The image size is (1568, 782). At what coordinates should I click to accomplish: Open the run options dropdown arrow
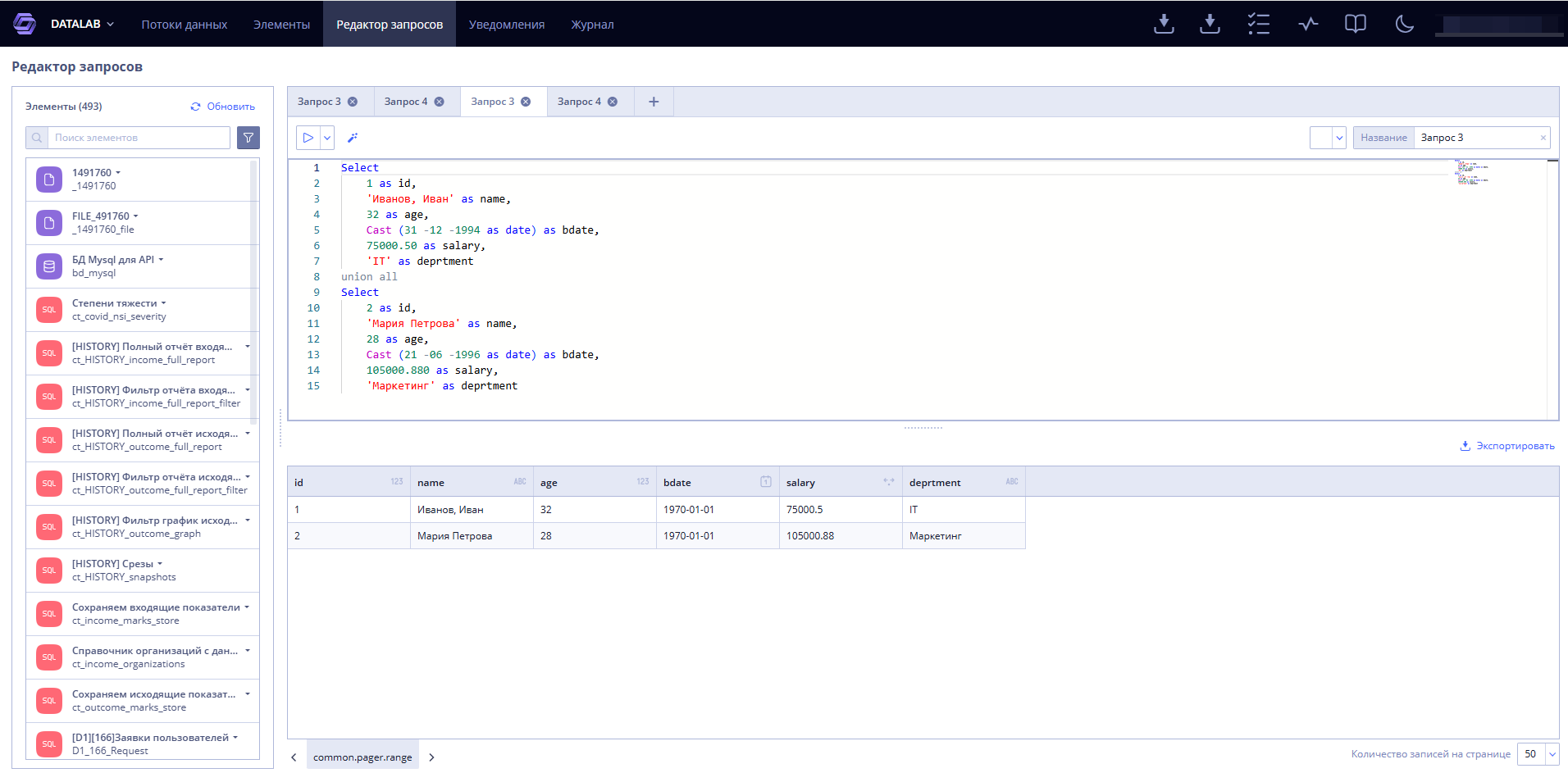tap(327, 138)
